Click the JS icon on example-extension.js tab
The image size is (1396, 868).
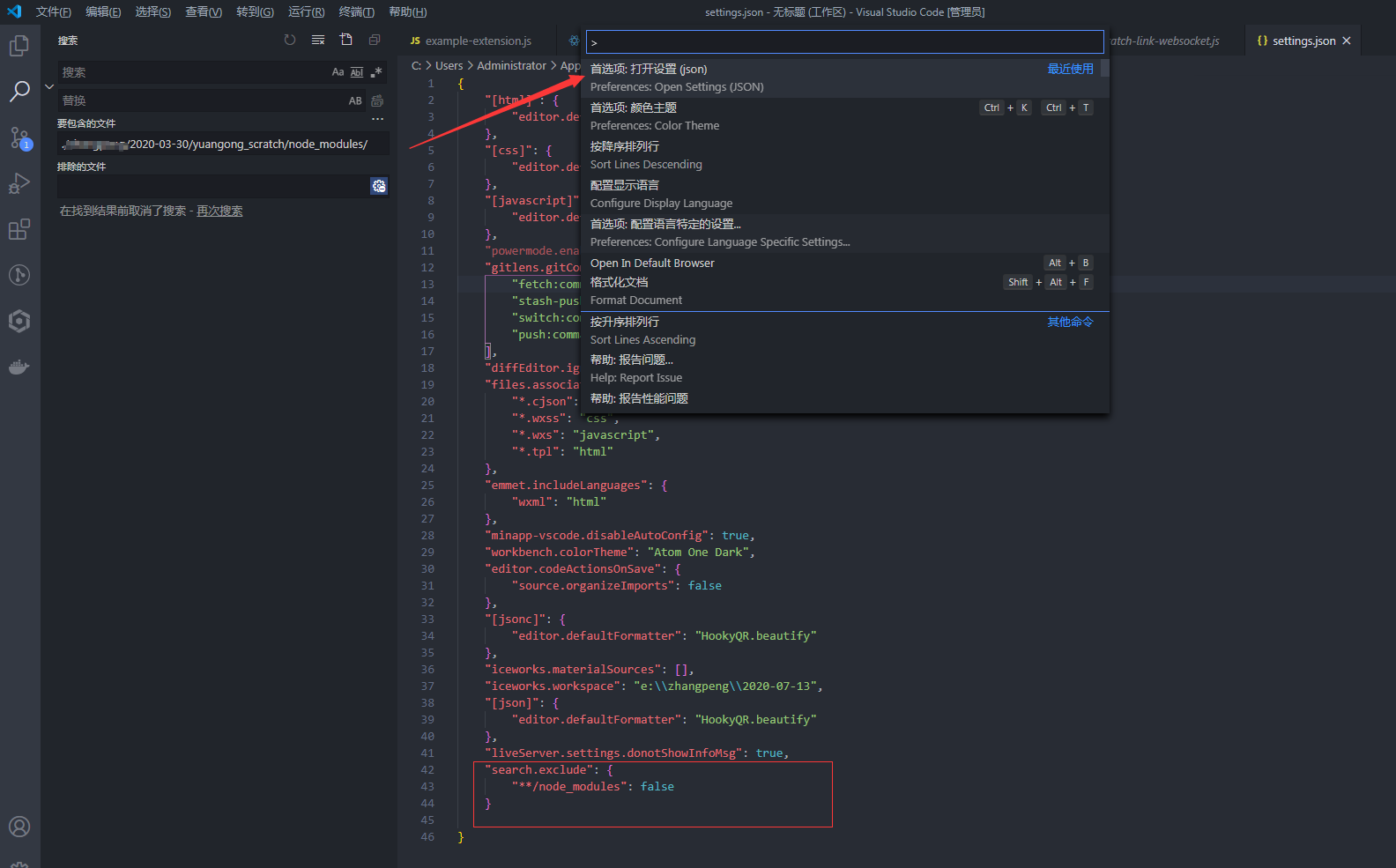[x=415, y=41]
